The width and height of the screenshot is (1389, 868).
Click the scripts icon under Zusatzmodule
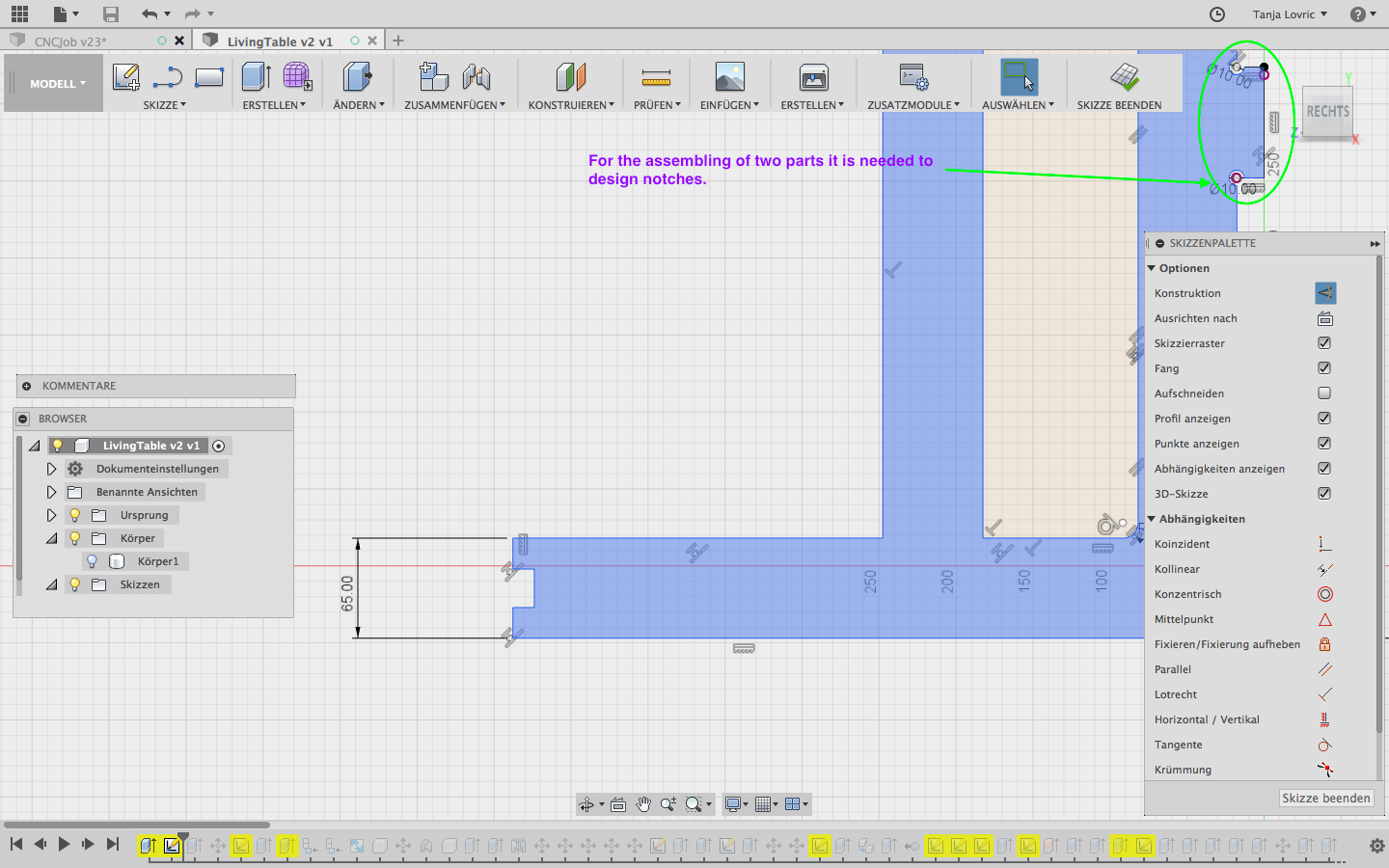pyautogui.click(x=913, y=77)
